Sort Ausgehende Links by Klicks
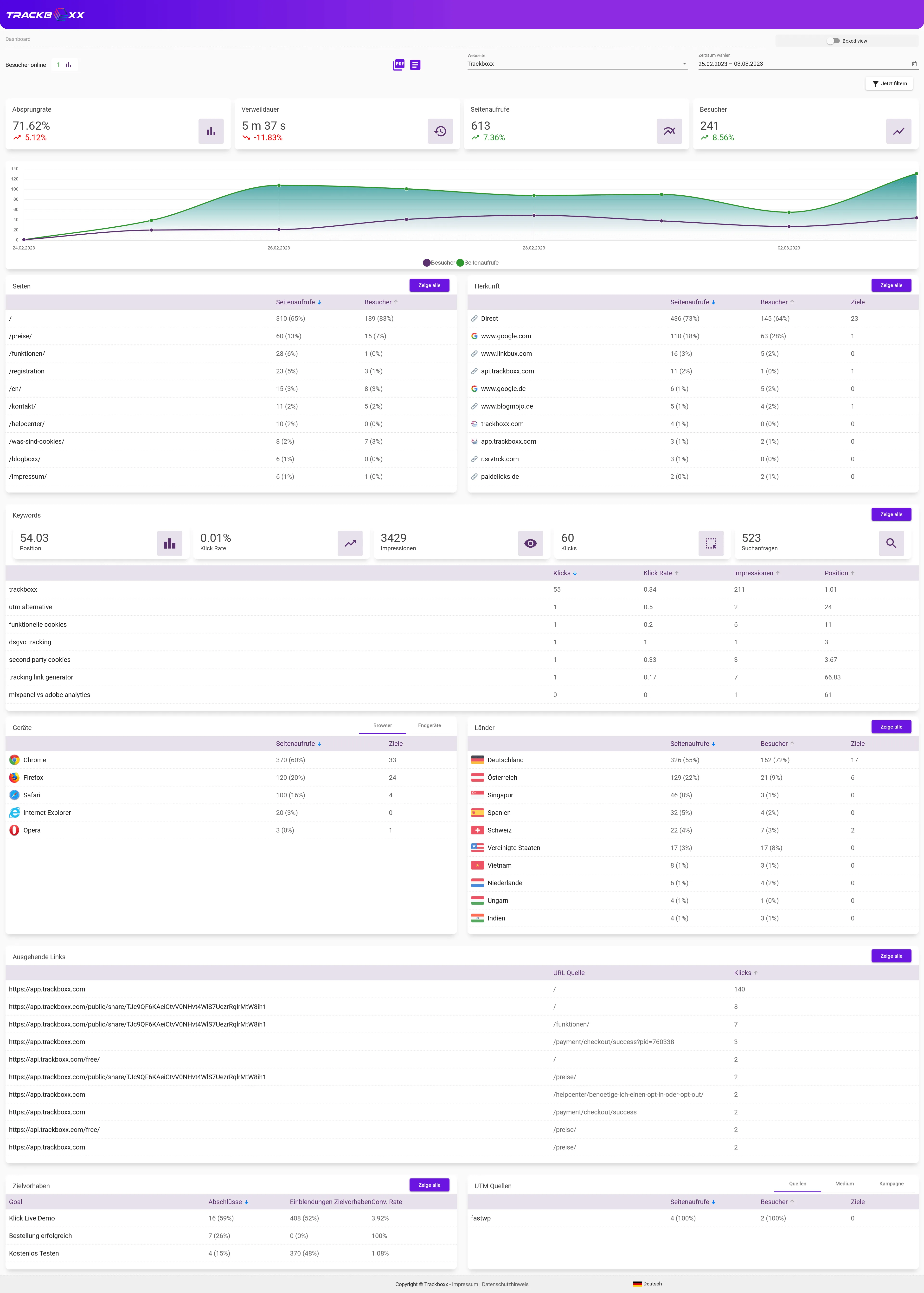This screenshot has width=924, height=1293. [745, 973]
